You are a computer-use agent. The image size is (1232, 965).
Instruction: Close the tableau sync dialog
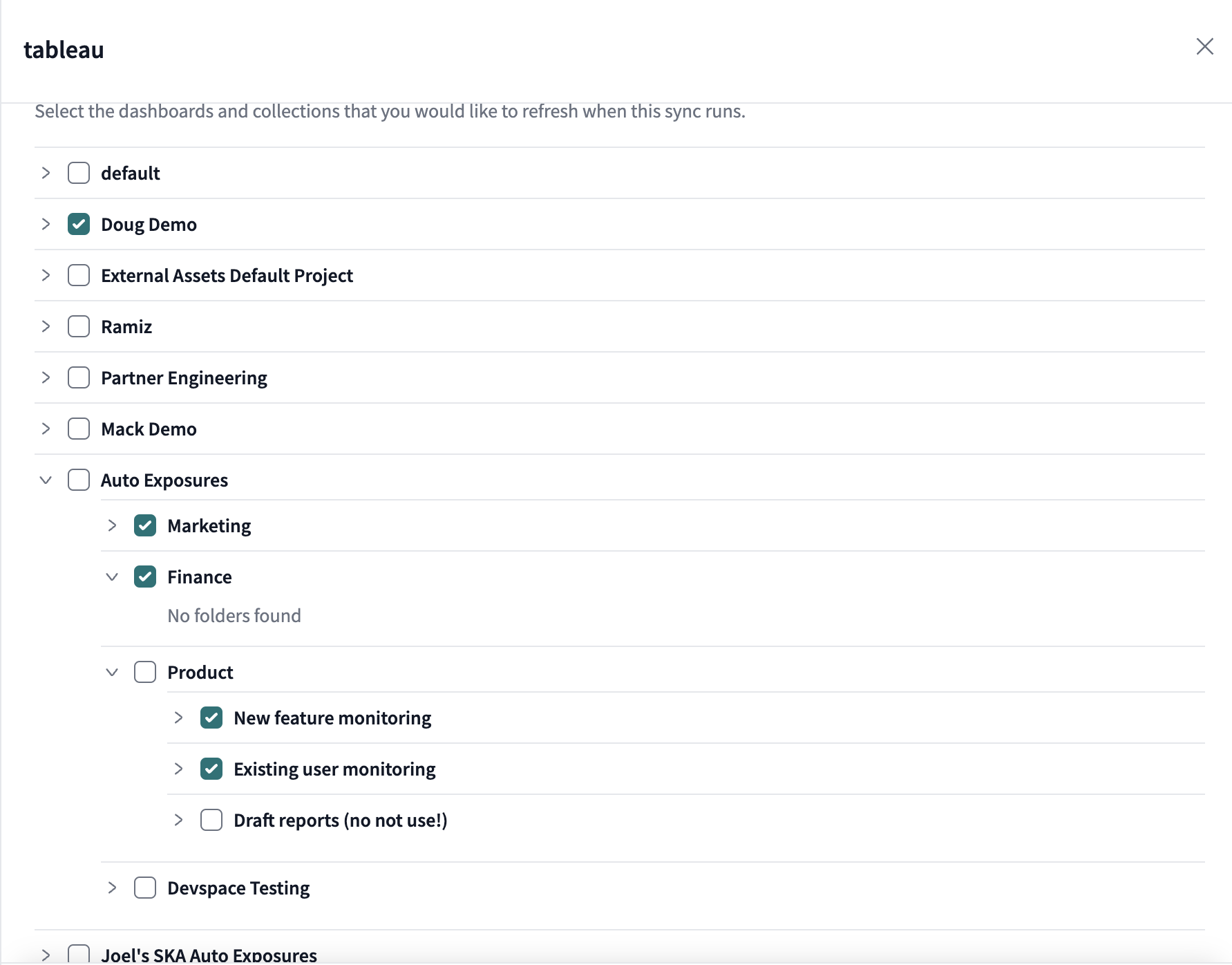[1205, 47]
